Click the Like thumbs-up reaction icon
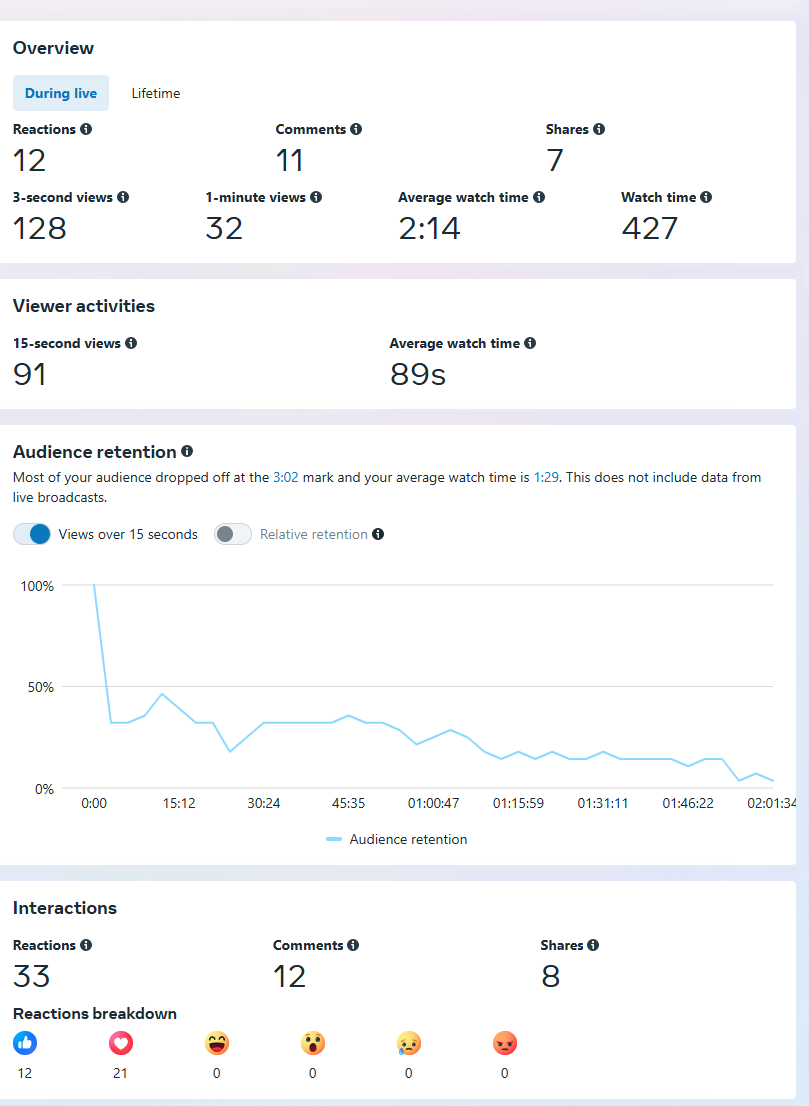 [x=25, y=1044]
